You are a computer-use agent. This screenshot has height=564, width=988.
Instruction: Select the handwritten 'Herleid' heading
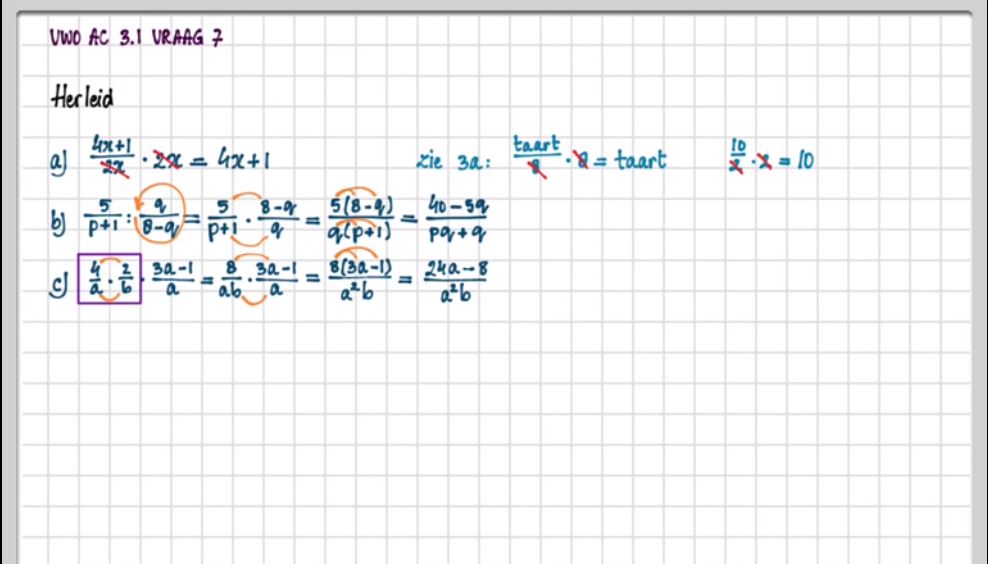pos(81,98)
